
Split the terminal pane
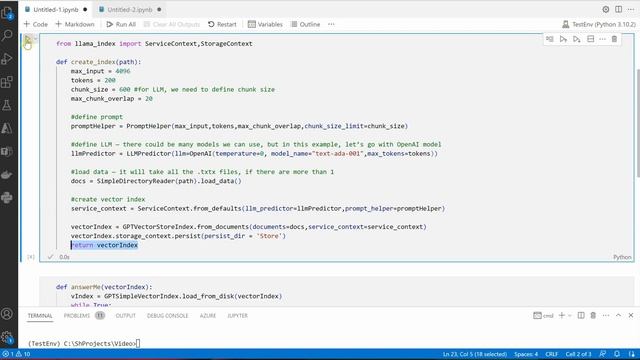[x=581, y=315]
